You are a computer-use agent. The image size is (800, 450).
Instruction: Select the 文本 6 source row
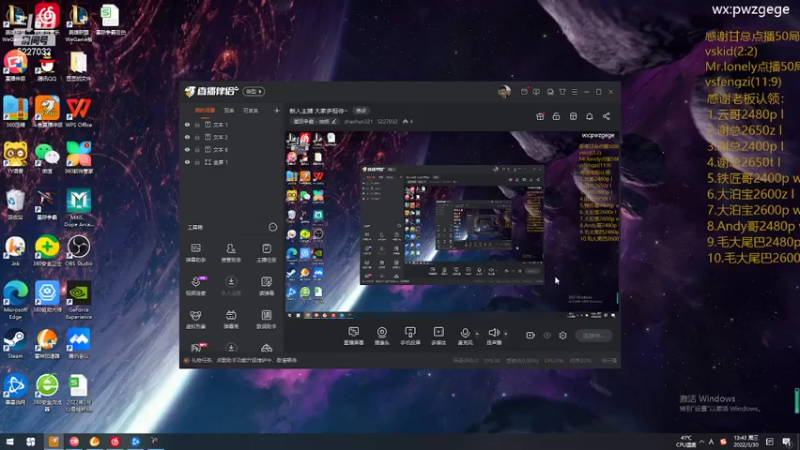coord(232,149)
